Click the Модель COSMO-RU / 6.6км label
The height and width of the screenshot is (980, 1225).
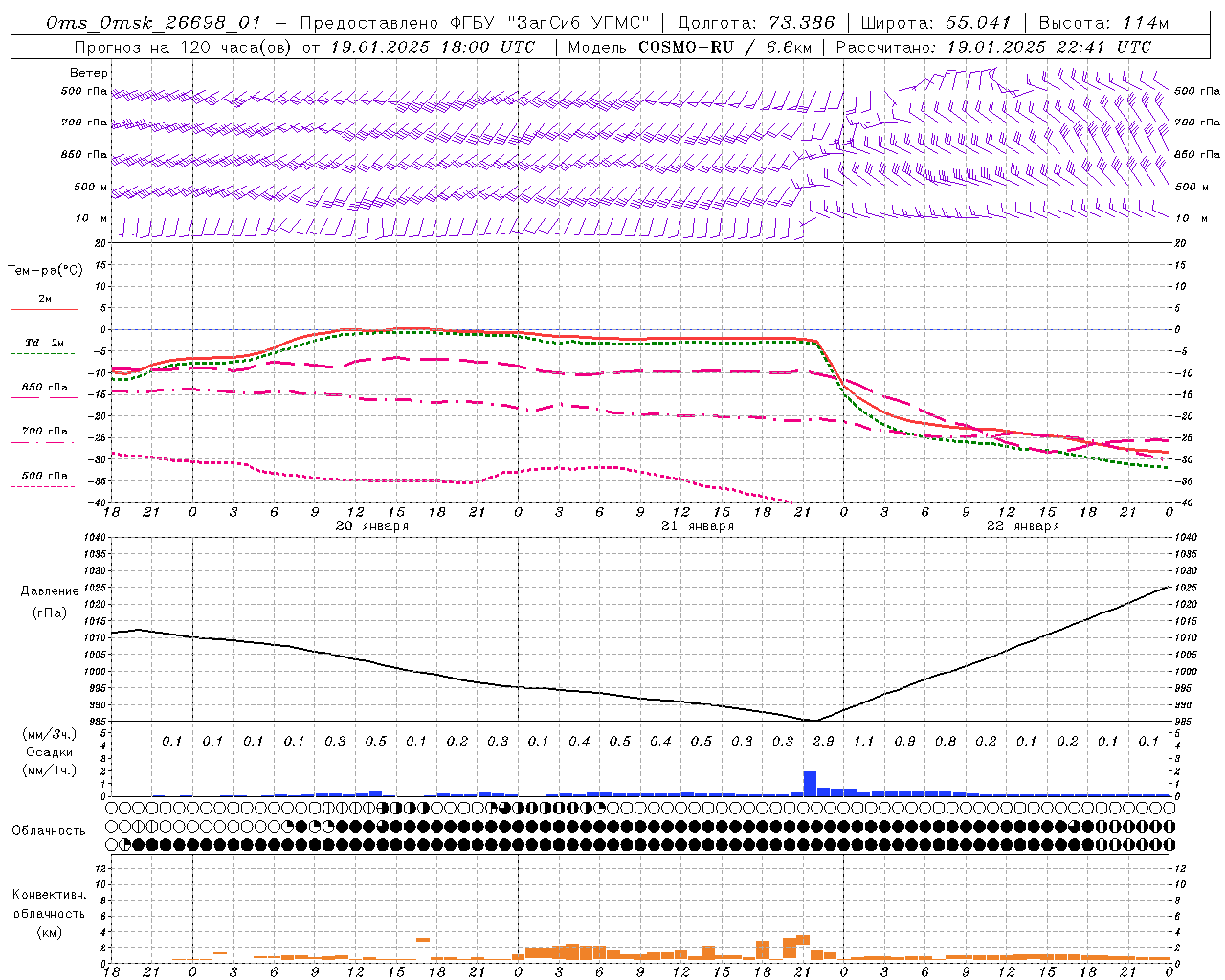coord(690,47)
